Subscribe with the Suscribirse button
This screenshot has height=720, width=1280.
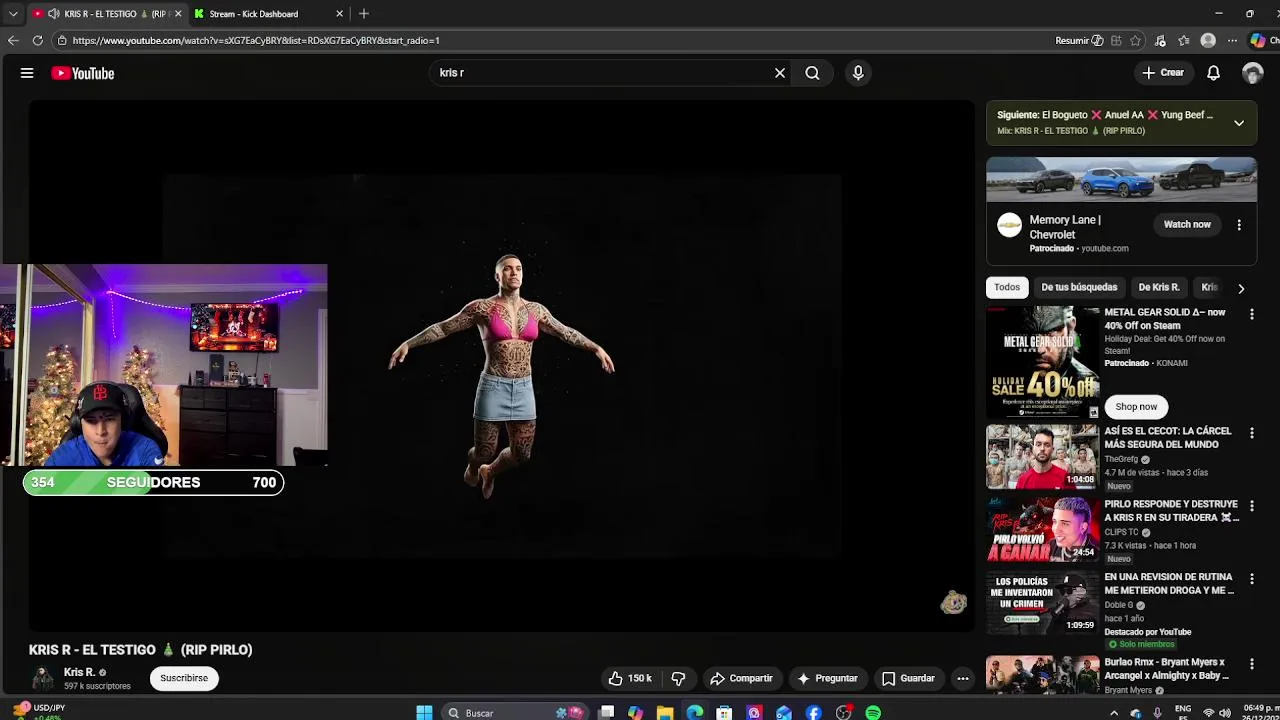coord(184,678)
